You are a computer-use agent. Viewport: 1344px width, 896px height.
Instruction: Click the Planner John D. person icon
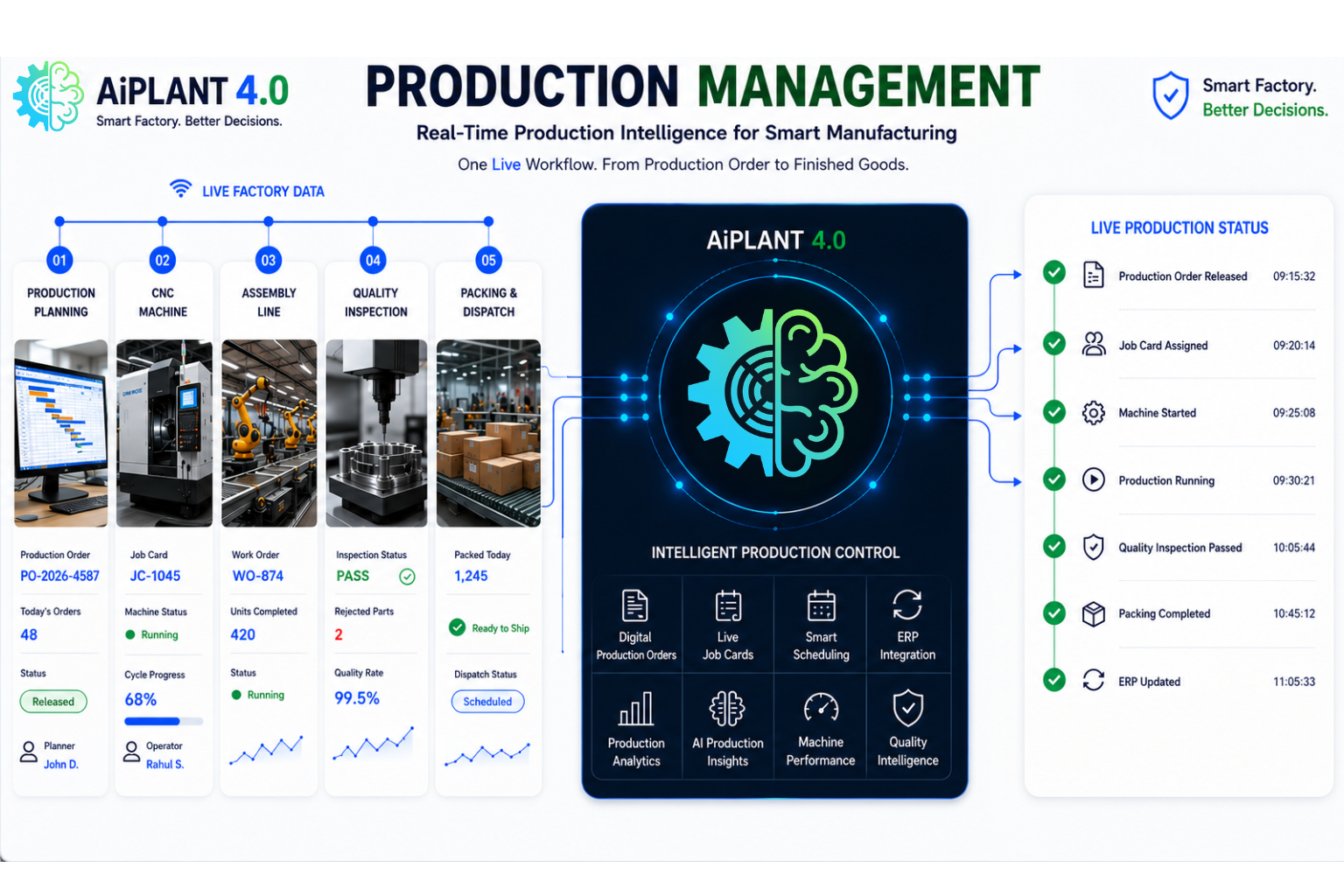29,752
